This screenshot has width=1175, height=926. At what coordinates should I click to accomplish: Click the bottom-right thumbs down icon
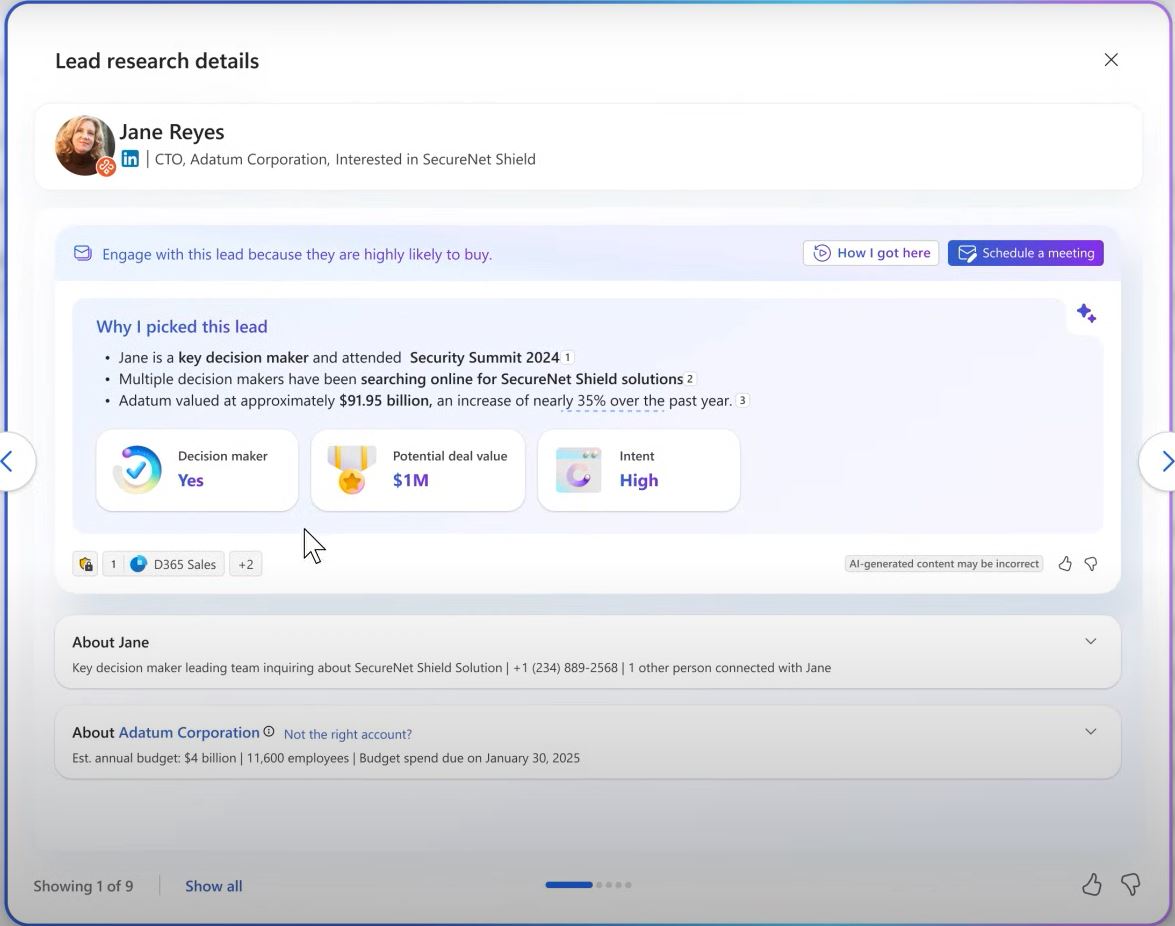[x=1131, y=885]
